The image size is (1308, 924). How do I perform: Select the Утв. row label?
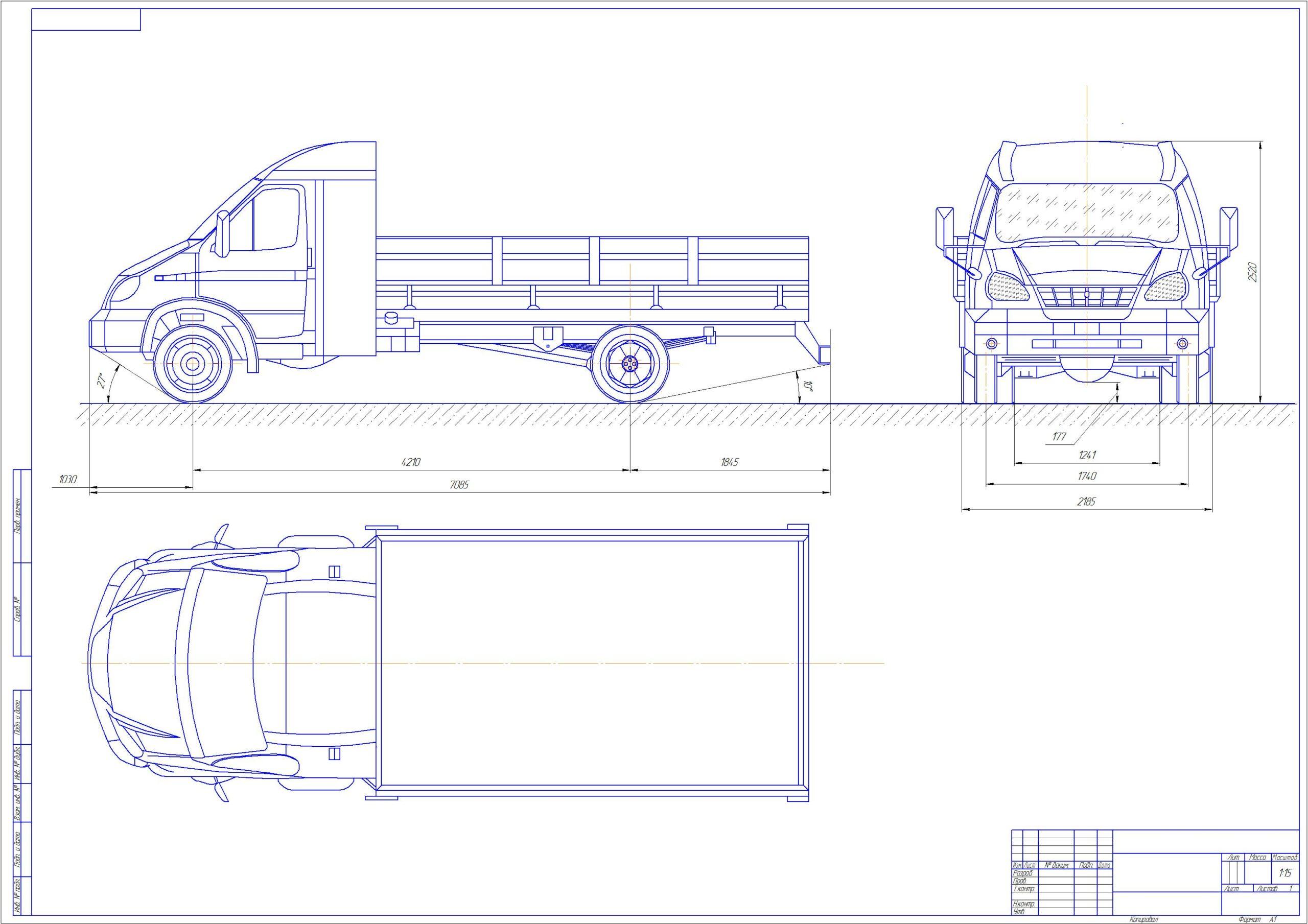coord(1019,912)
